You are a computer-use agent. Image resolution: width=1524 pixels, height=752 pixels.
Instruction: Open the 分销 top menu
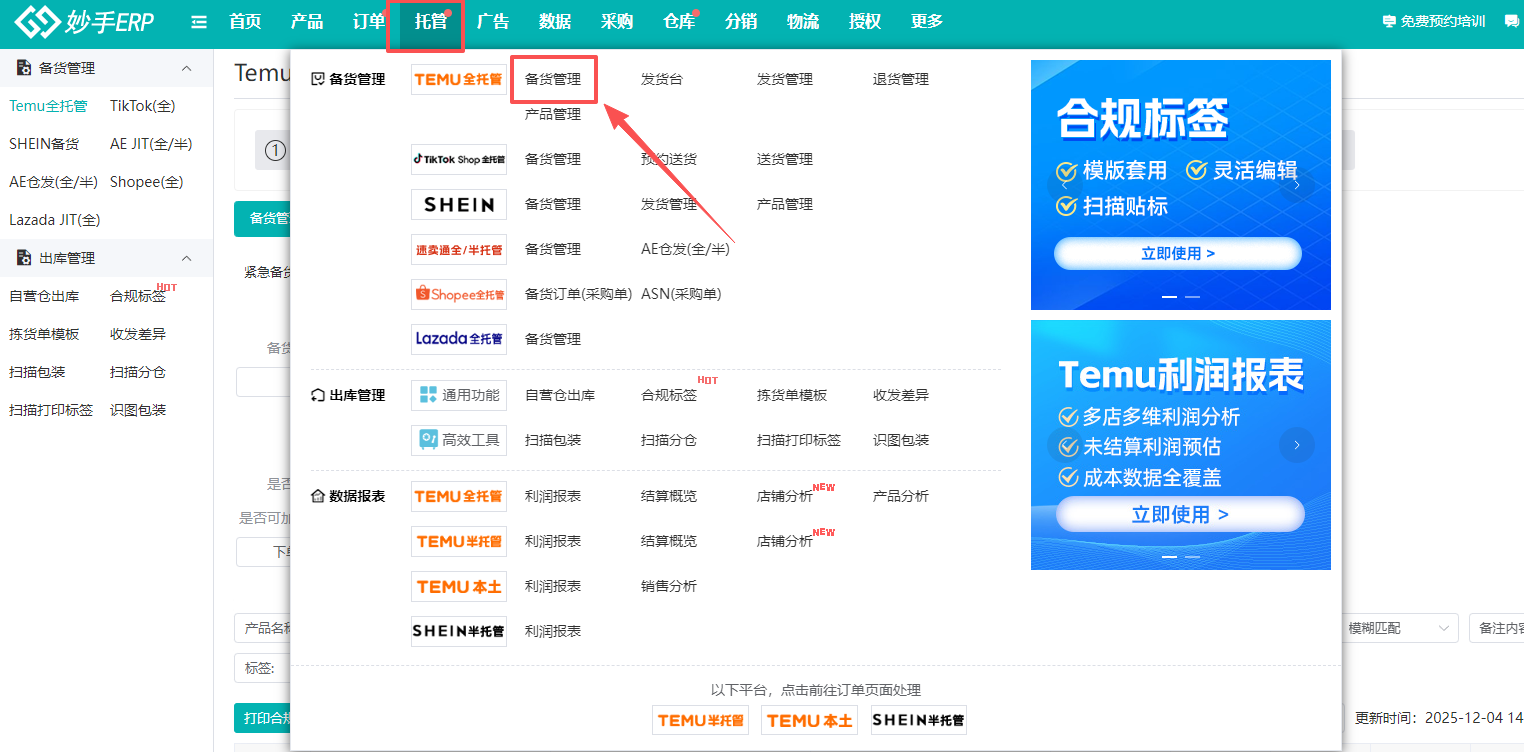coord(741,22)
